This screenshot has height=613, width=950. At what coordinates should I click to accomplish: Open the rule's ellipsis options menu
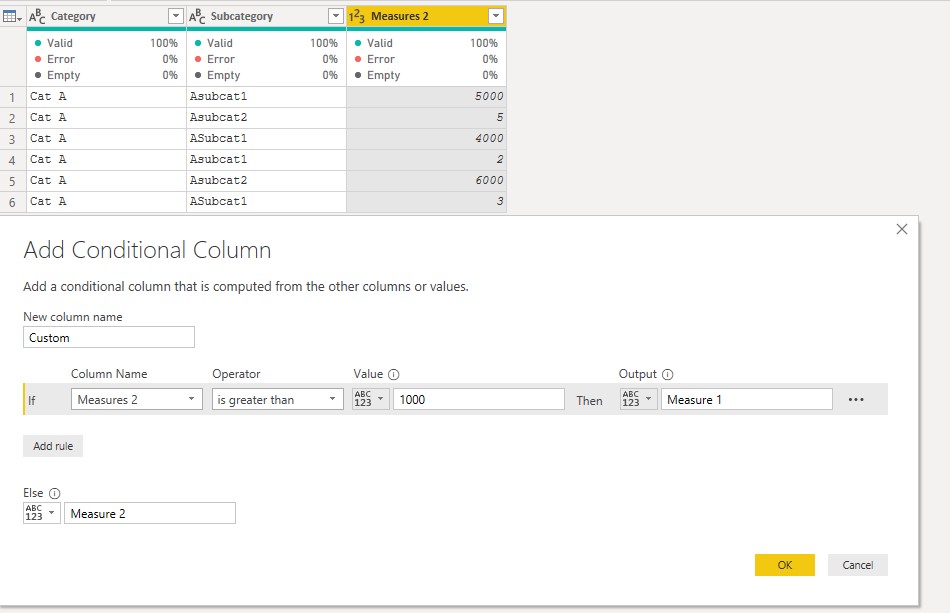(x=855, y=400)
